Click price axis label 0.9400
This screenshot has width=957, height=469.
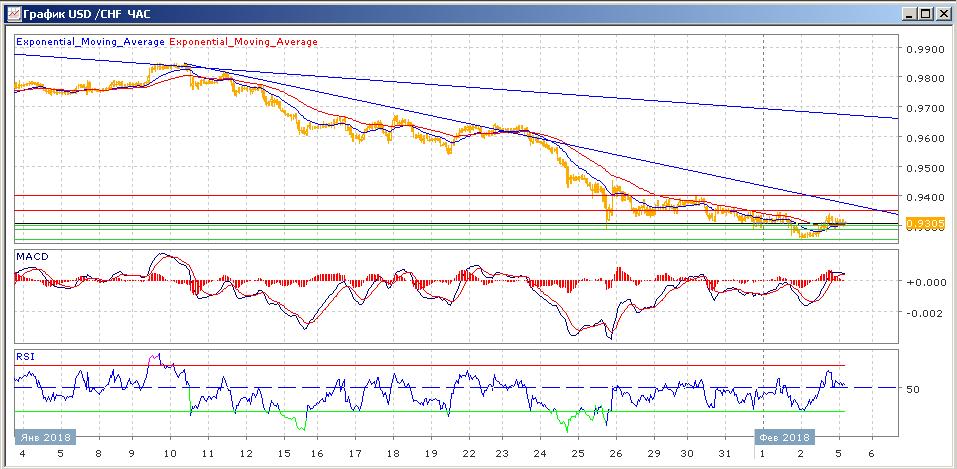(x=925, y=198)
